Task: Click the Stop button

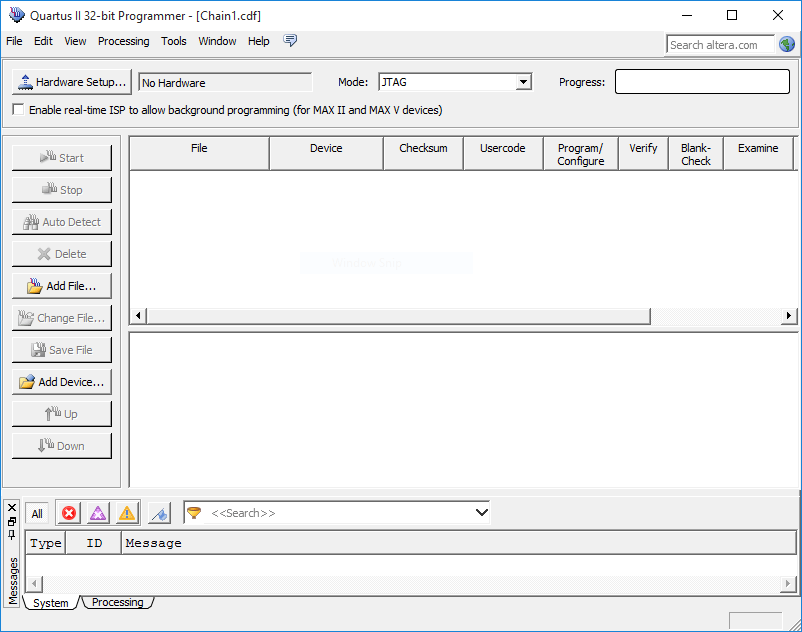Action: pos(61,190)
